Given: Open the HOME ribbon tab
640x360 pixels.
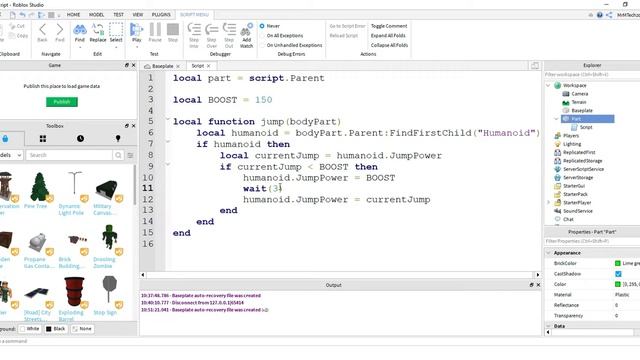Looking at the screenshot, I should [73, 15].
